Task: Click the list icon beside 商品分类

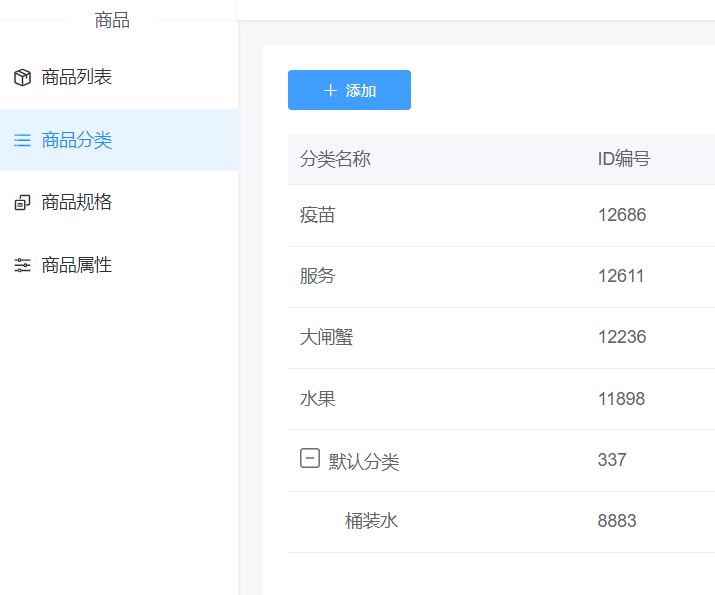Action: point(22,140)
